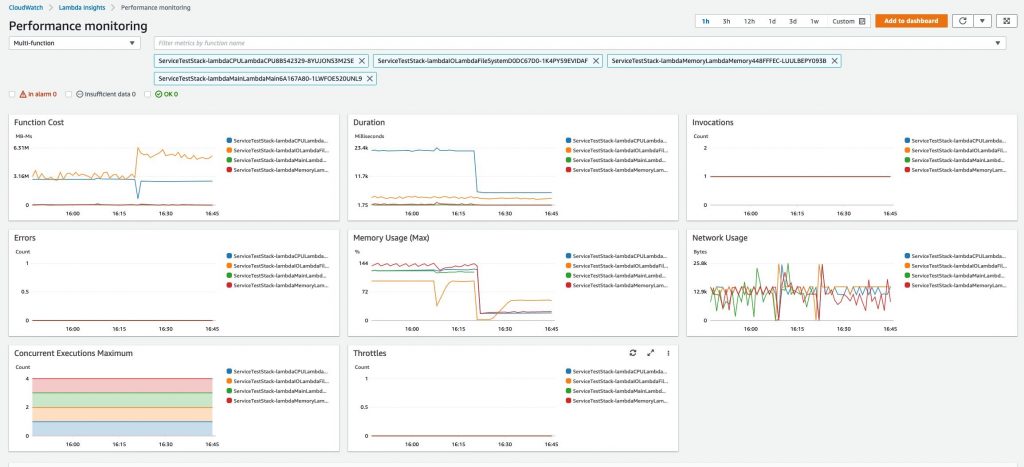The width and height of the screenshot is (1024, 467).
Task: Click lambdaMainLambd legend entry in Memory Usage
Action: pos(620,276)
